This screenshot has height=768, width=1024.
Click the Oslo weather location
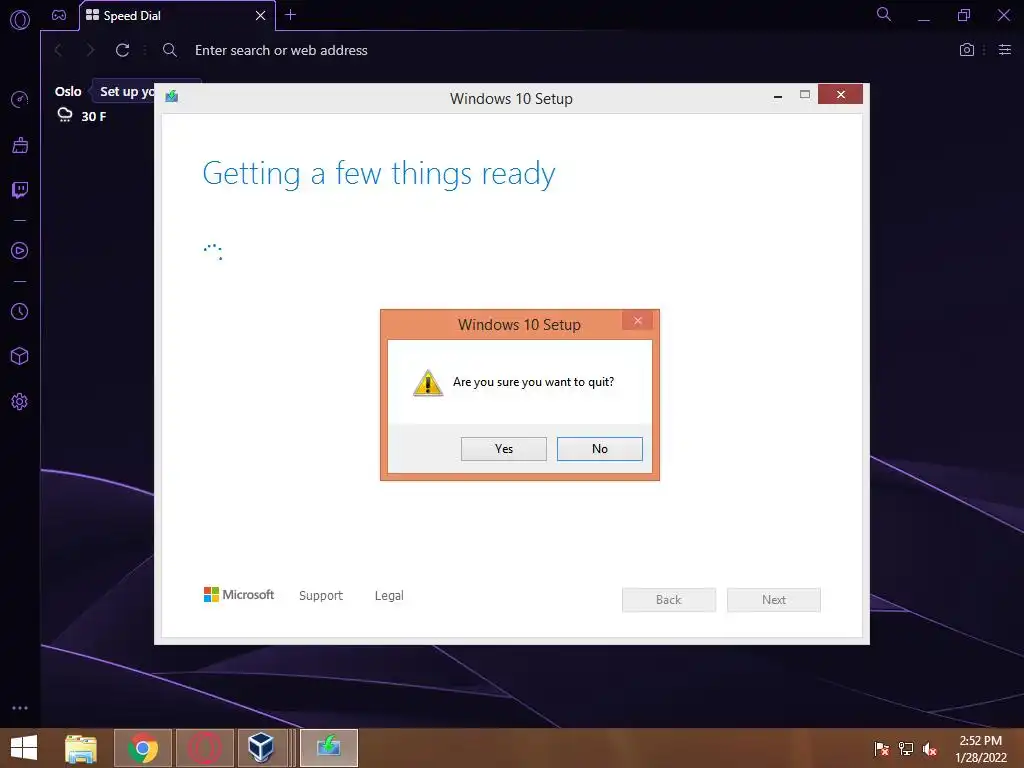pos(68,91)
